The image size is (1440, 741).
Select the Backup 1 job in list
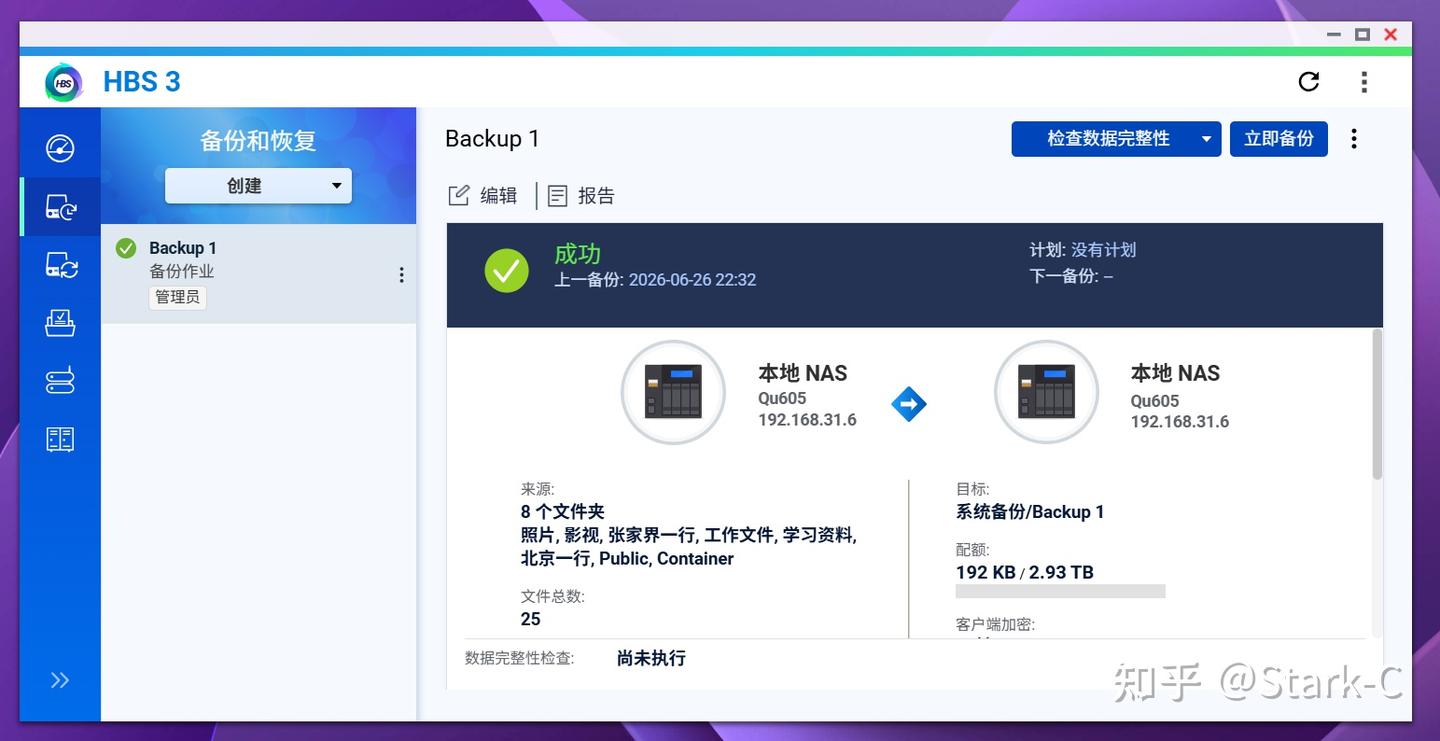[259, 273]
